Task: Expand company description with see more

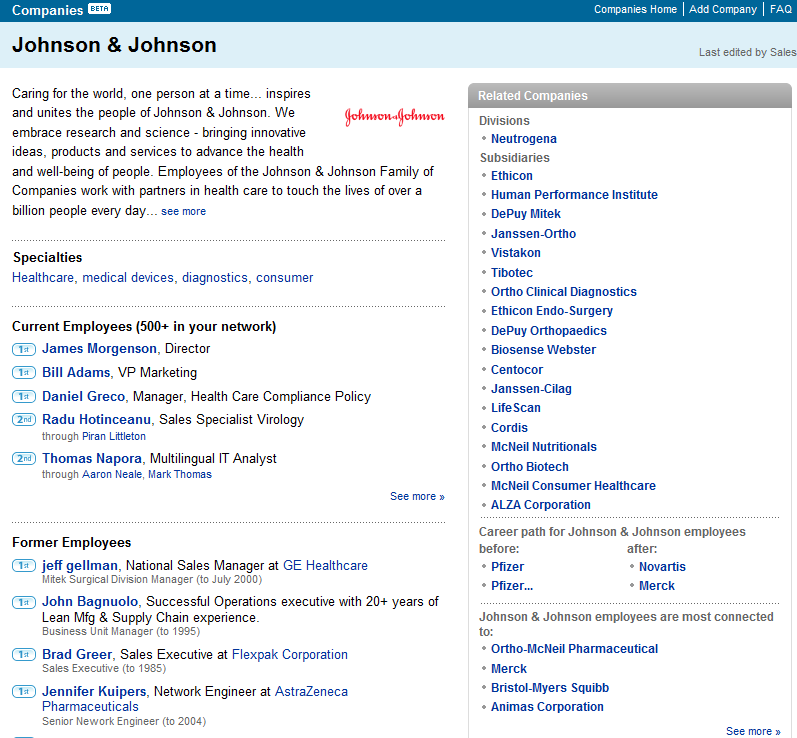Action: tap(183, 211)
